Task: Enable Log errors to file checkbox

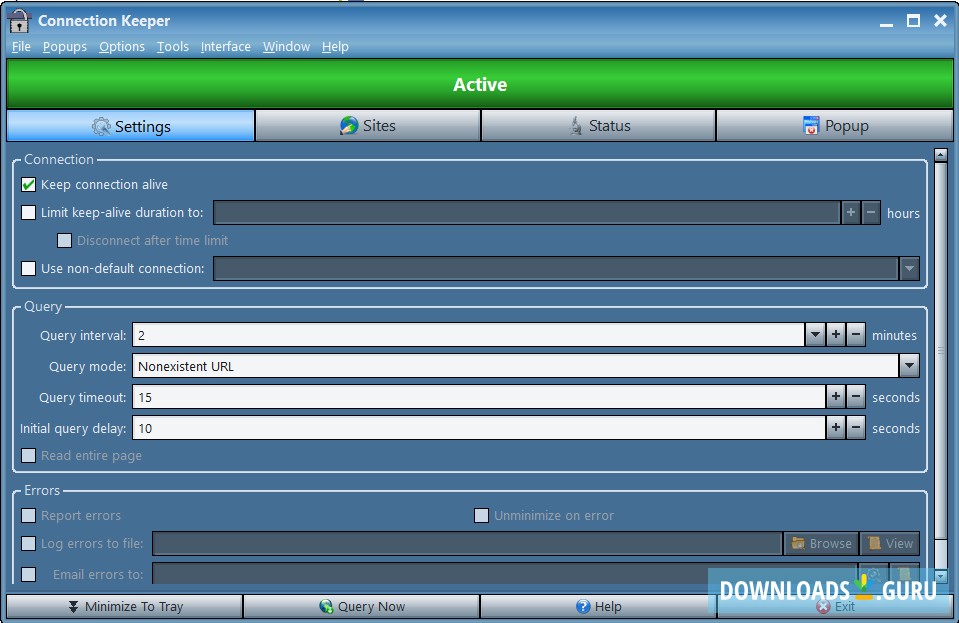Action: [x=28, y=544]
